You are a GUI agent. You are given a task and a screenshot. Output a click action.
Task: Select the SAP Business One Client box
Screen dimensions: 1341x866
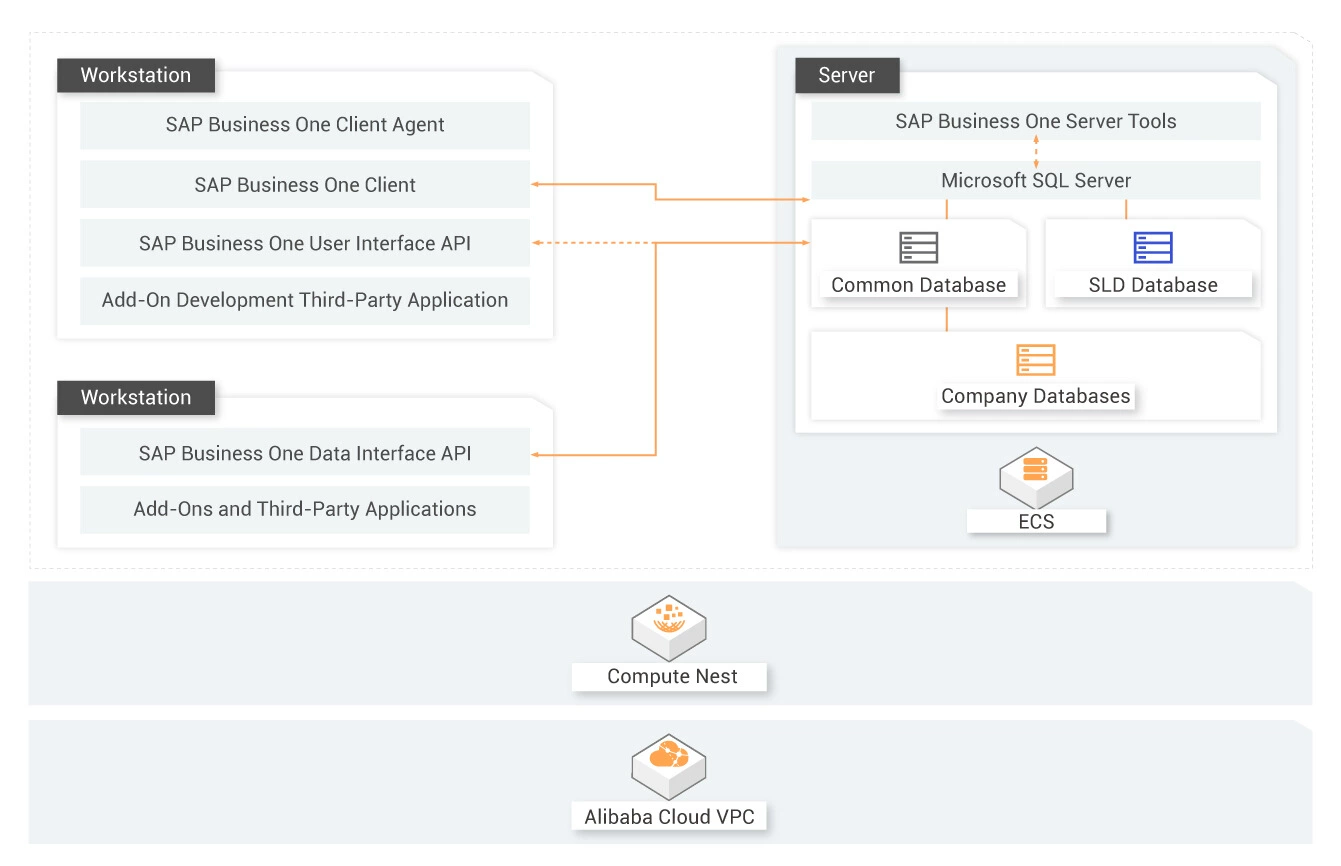point(305,185)
